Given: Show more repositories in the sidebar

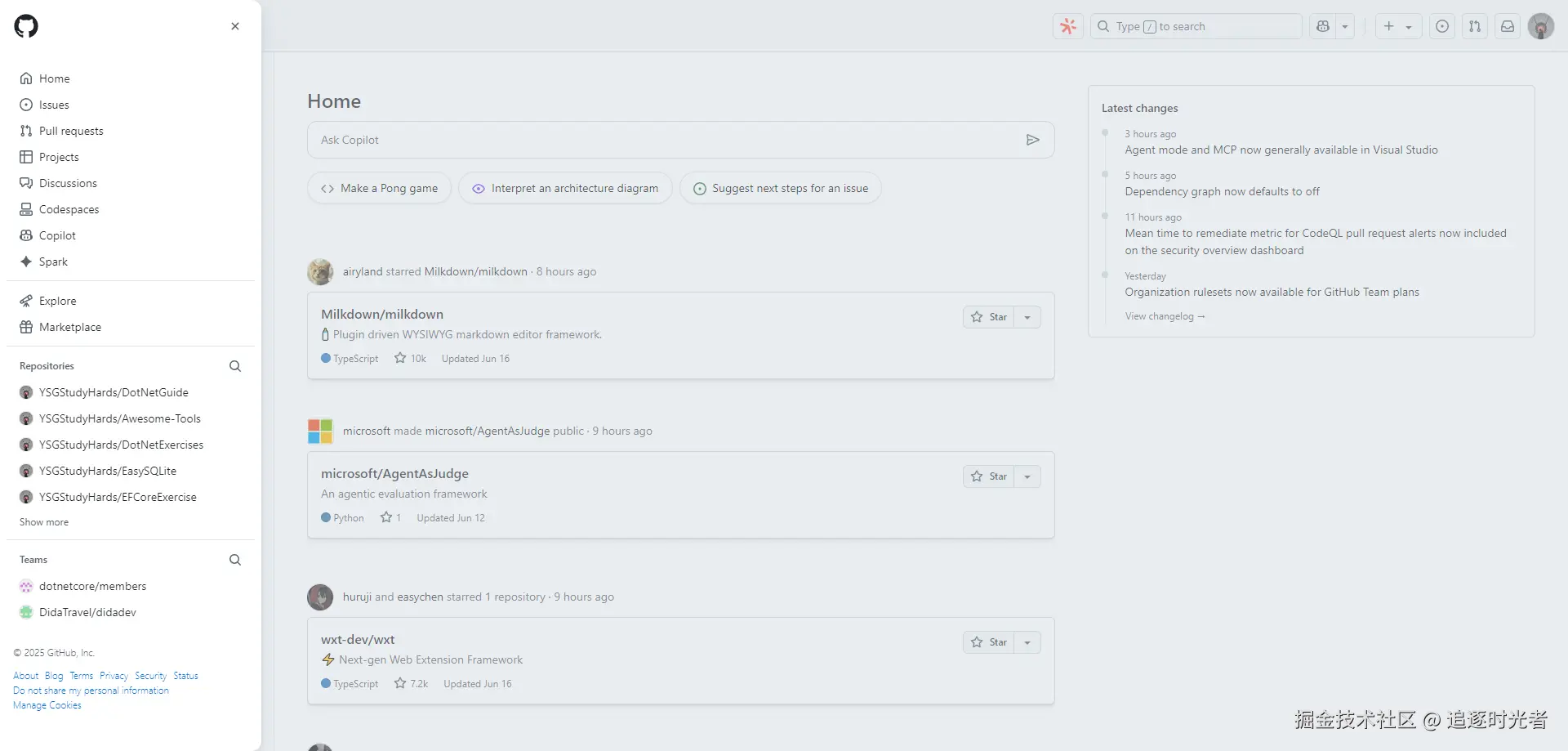Looking at the screenshot, I should [44, 522].
